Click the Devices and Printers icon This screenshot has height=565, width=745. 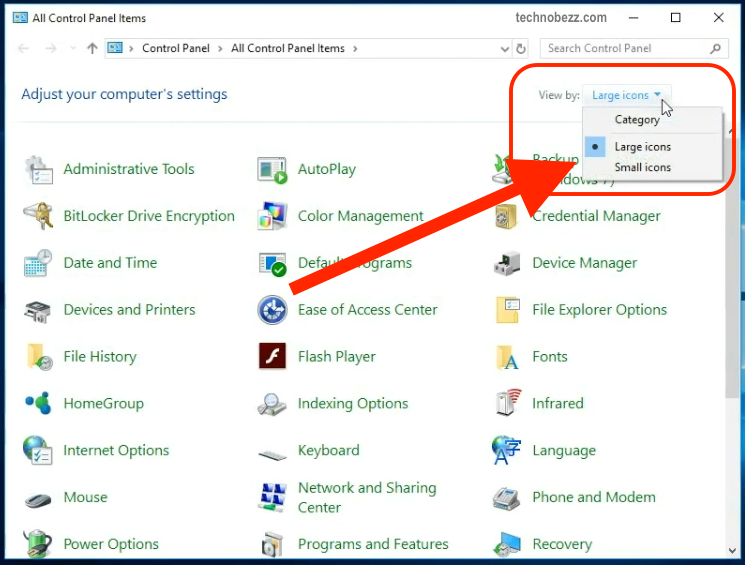click(x=38, y=310)
